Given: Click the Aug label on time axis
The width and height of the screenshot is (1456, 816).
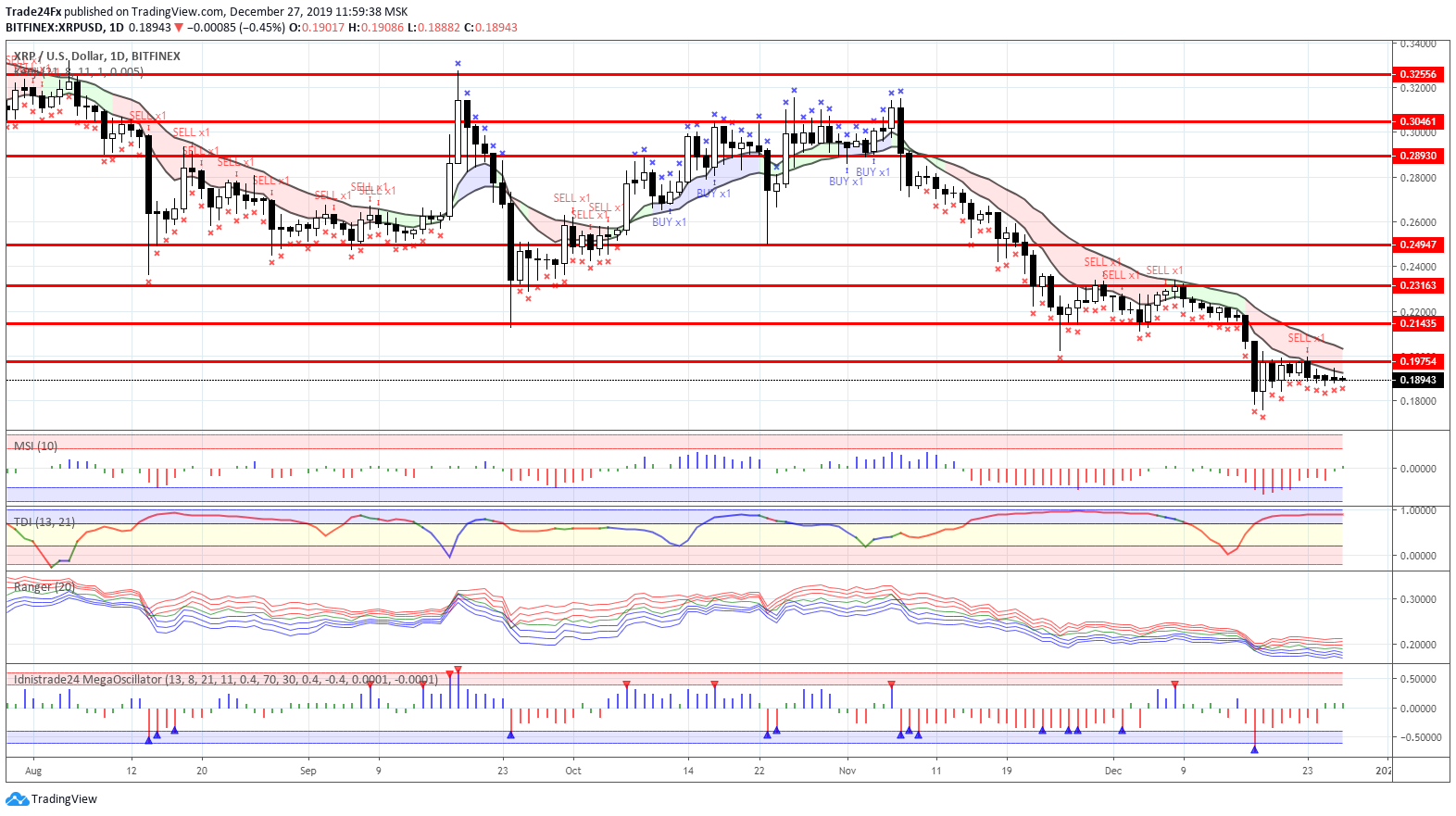Looking at the screenshot, I should pos(33,771).
